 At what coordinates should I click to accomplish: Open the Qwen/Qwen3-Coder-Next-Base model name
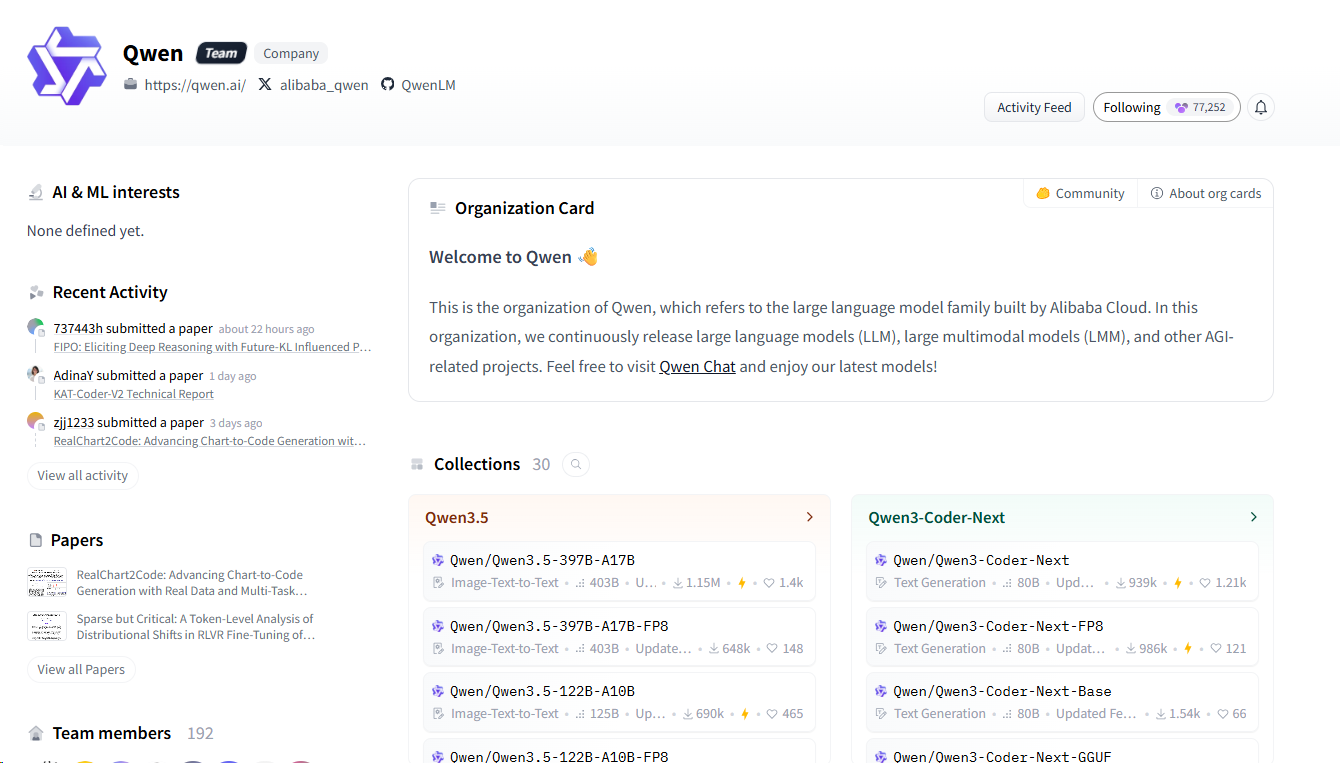(x=1002, y=691)
